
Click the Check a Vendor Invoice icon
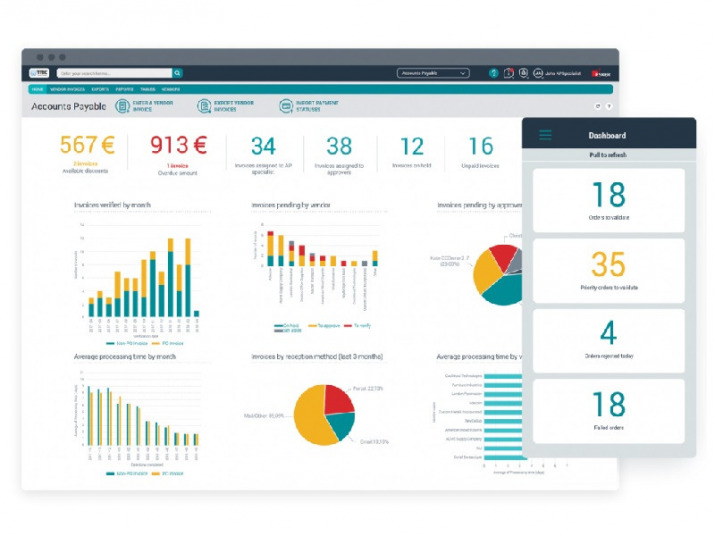tap(122, 105)
